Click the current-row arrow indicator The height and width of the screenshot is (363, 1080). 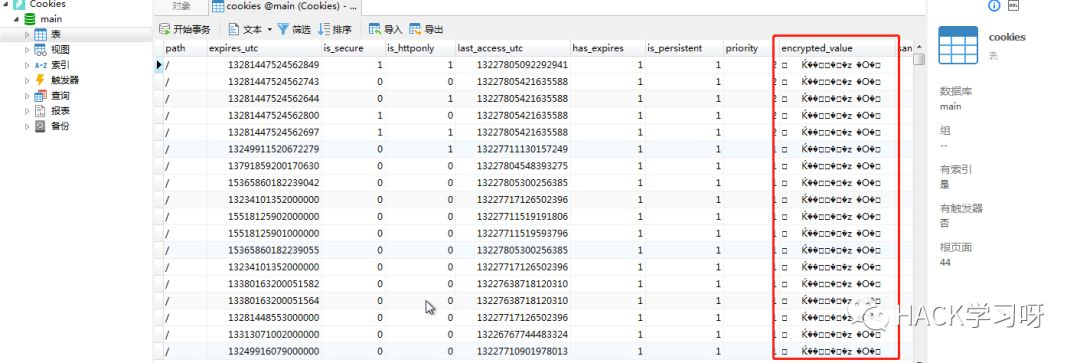click(159, 65)
